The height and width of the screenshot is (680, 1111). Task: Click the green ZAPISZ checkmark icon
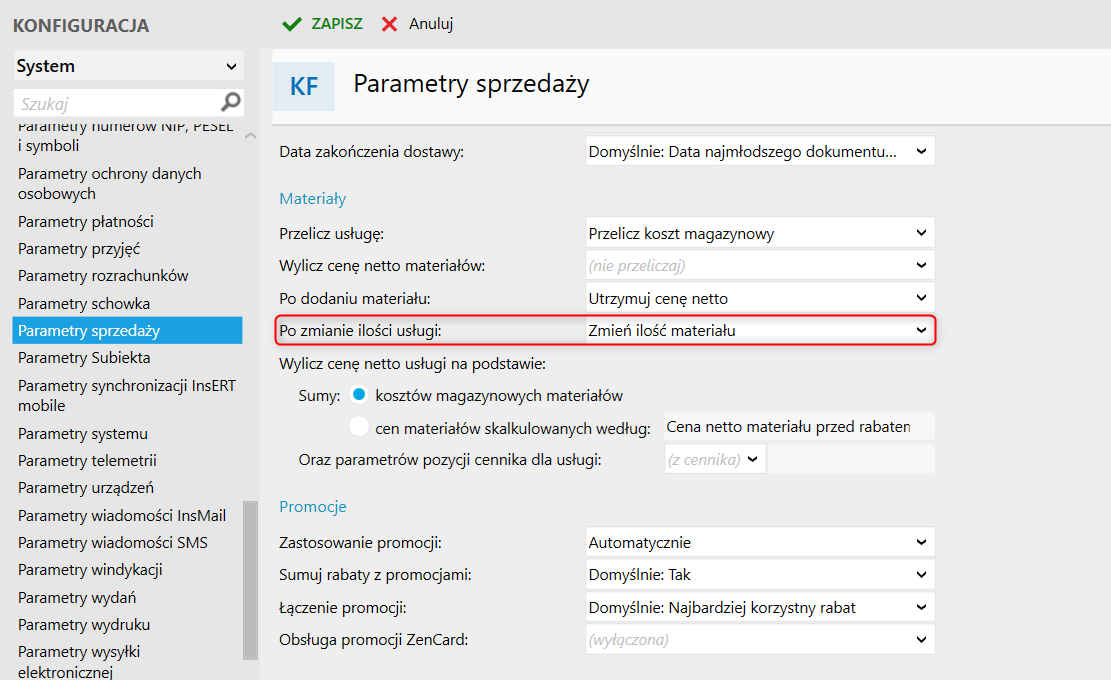point(292,24)
